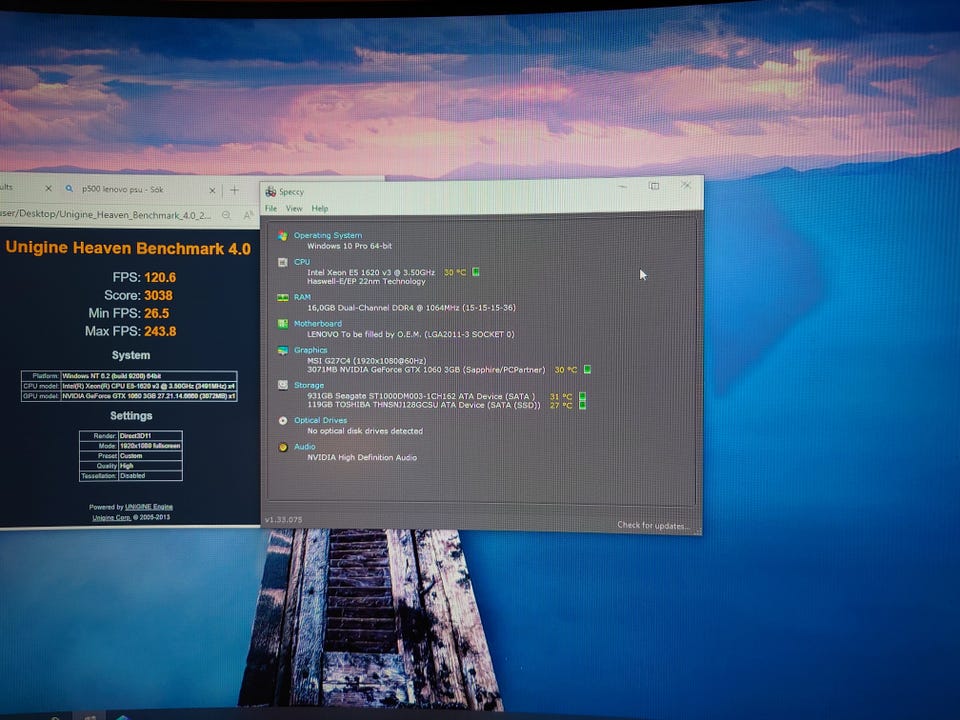The width and height of the screenshot is (960, 720).
Task: Click the Optical Drives disc icon
Action: coord(282,421)
